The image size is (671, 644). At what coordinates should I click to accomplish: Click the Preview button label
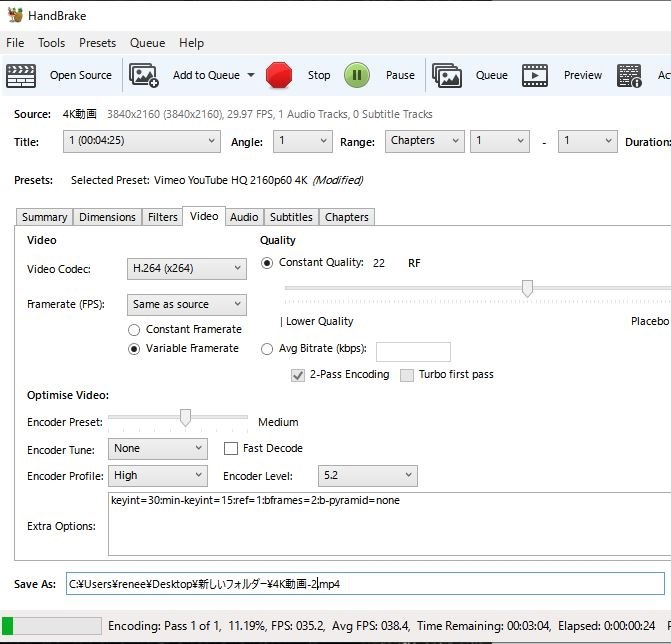582,75
